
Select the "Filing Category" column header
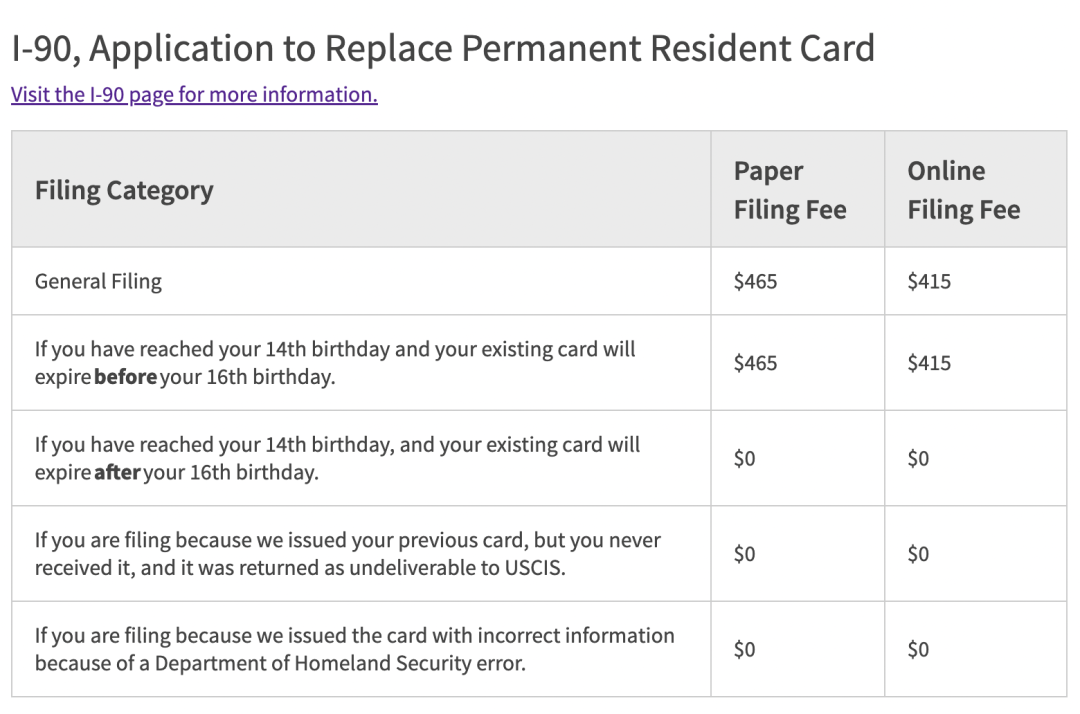124,190
